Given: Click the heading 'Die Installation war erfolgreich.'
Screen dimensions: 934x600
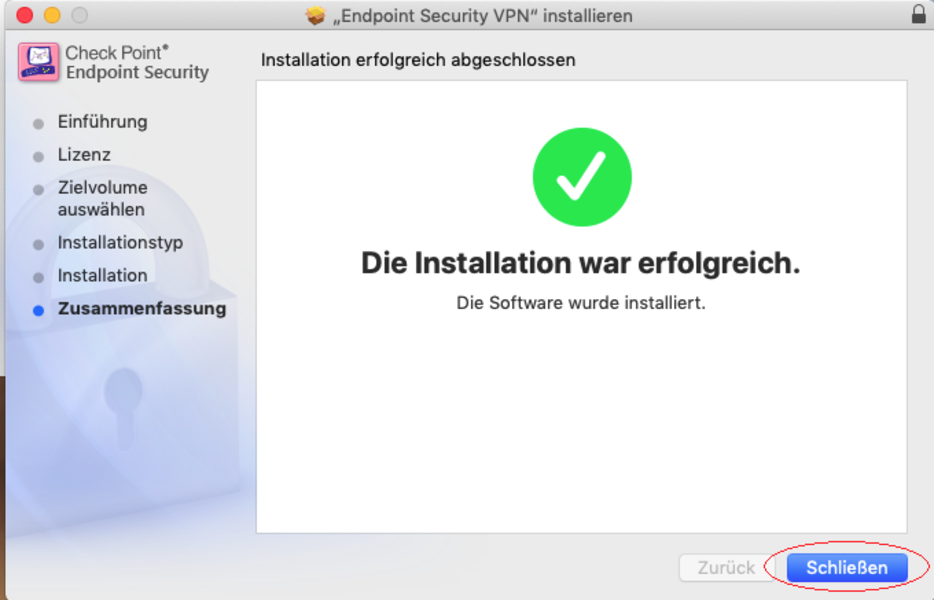Looking at the screenshot, I should [581, 263].
